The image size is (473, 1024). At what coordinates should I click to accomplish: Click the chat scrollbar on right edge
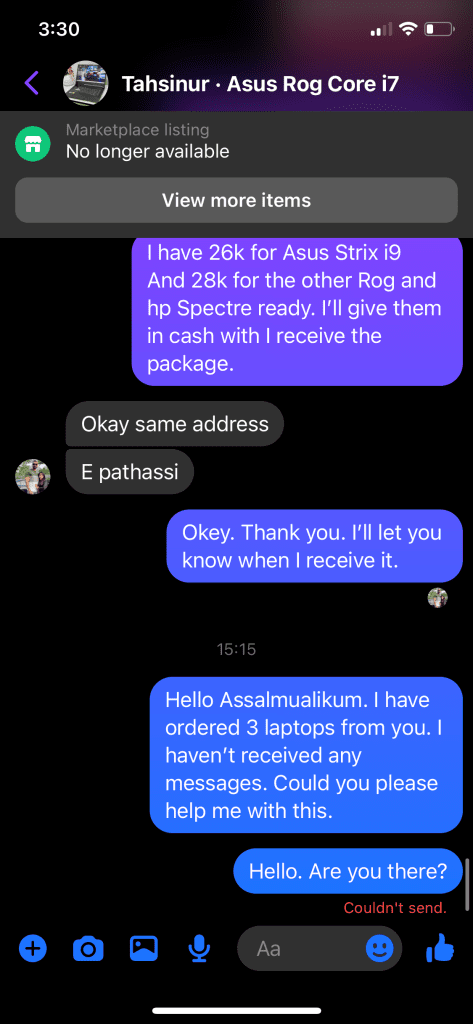point(467,884)
